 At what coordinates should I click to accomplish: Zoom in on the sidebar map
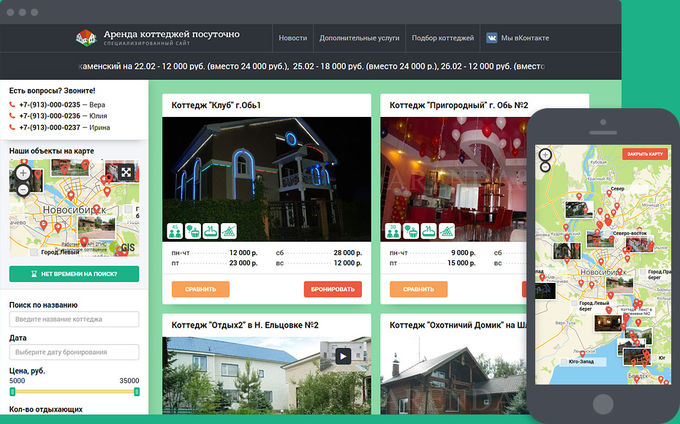[x=23, y=172]
